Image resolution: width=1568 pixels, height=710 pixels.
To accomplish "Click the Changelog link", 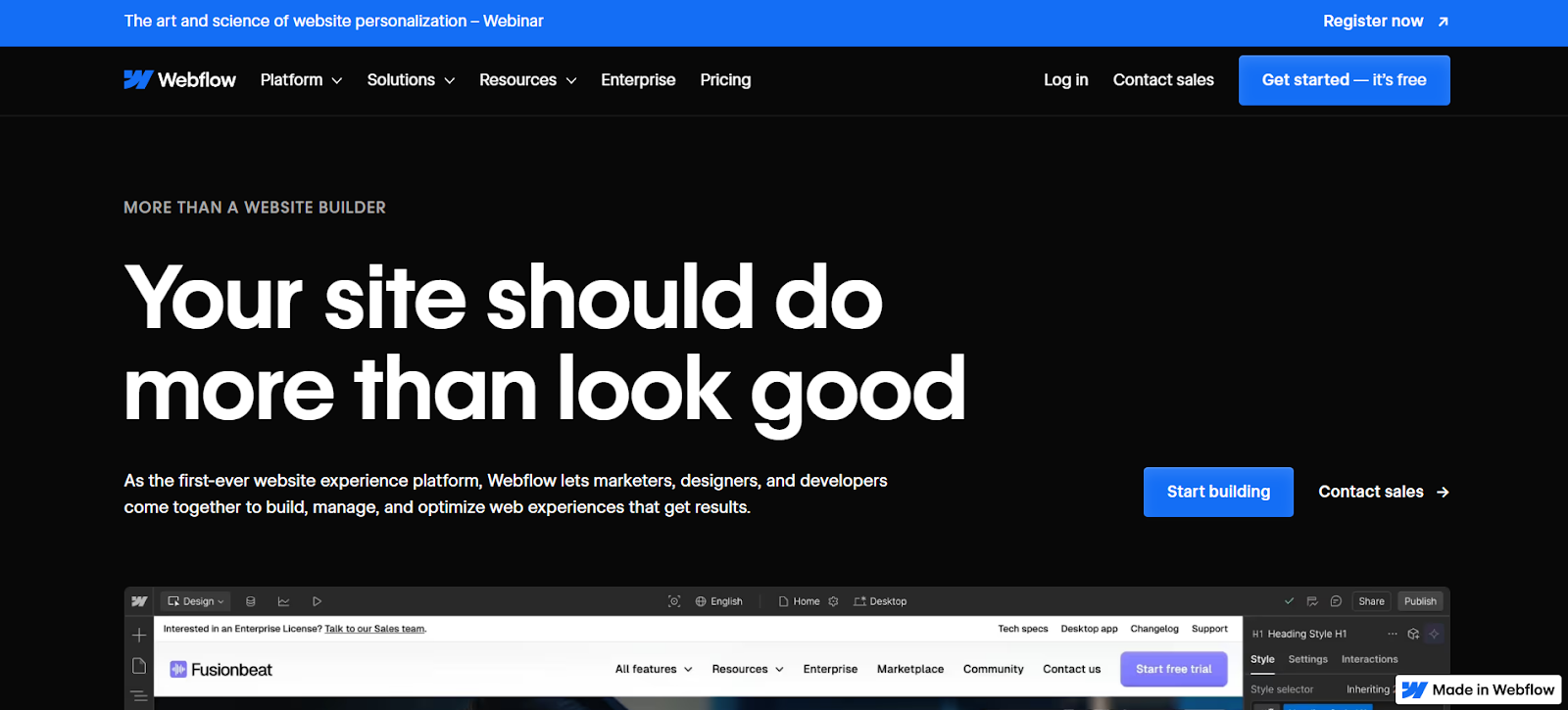I will tap(1154, 629).
